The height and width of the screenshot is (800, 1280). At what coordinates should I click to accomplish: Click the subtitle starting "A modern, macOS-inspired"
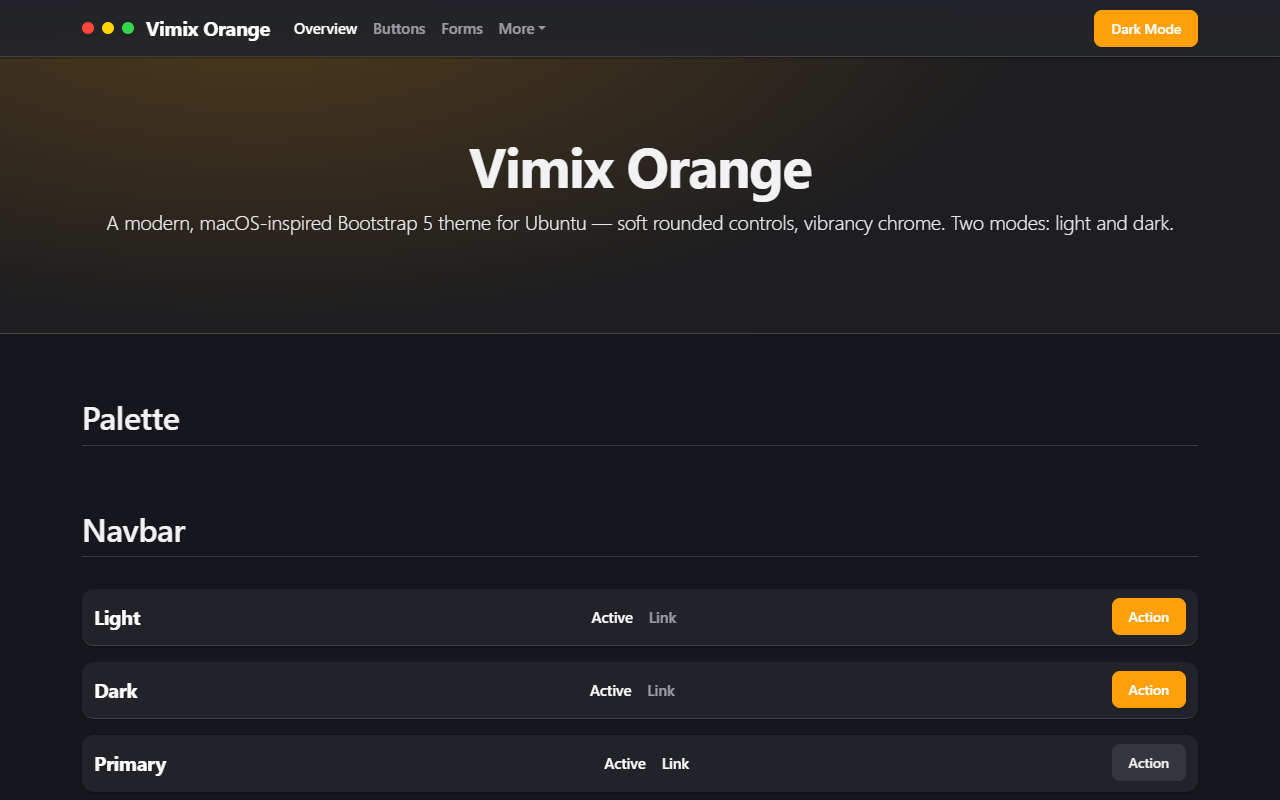(640, 223)
